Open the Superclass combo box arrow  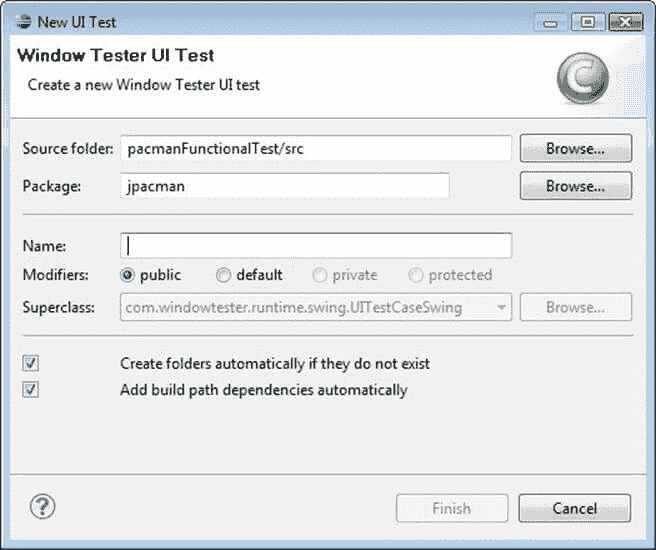click(x=501, y=307)
